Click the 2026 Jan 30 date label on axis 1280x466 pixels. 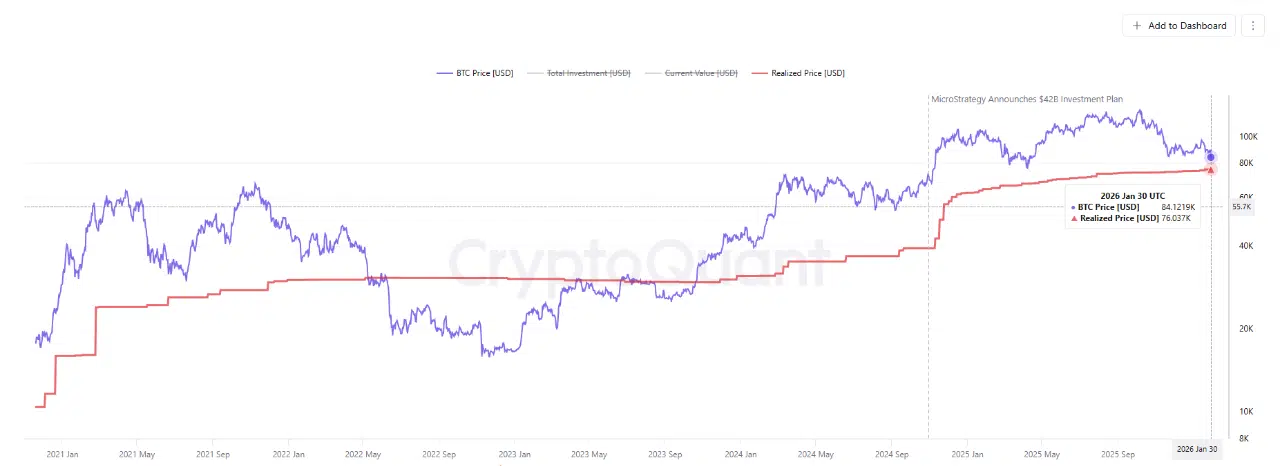1198,447
